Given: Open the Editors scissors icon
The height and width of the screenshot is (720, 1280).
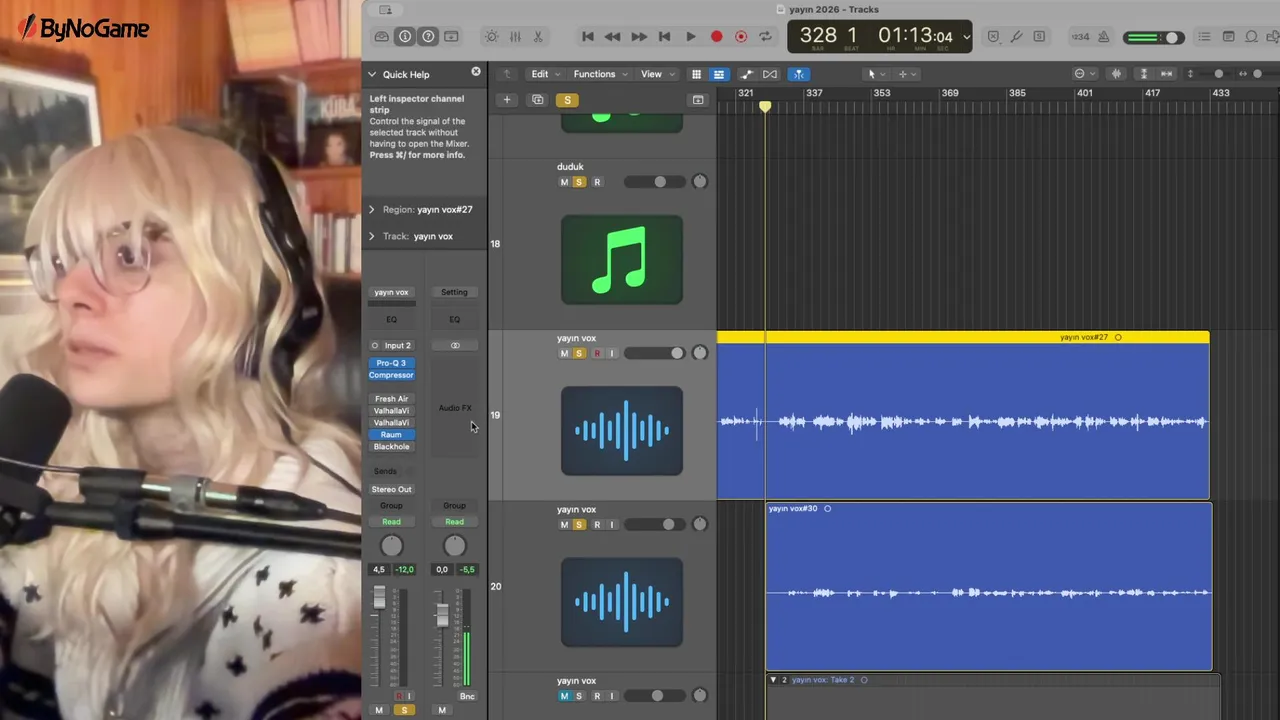Looking at the screenshot, I should tap(538, 37).
